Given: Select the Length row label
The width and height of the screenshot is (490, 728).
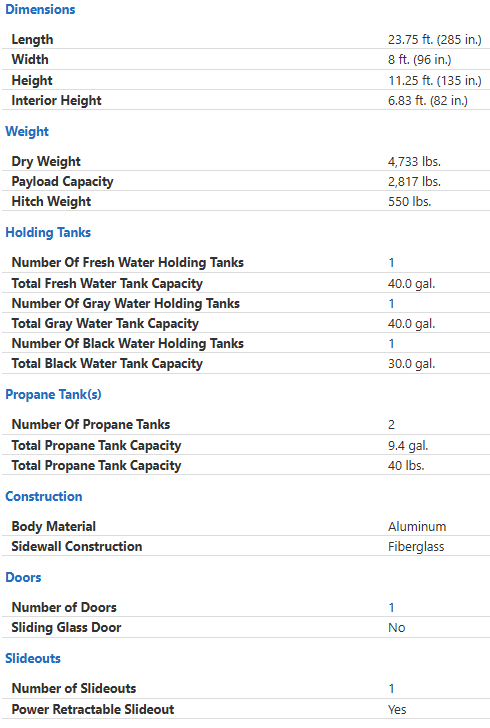Looking at the screenshot, I should click(33, 39).
